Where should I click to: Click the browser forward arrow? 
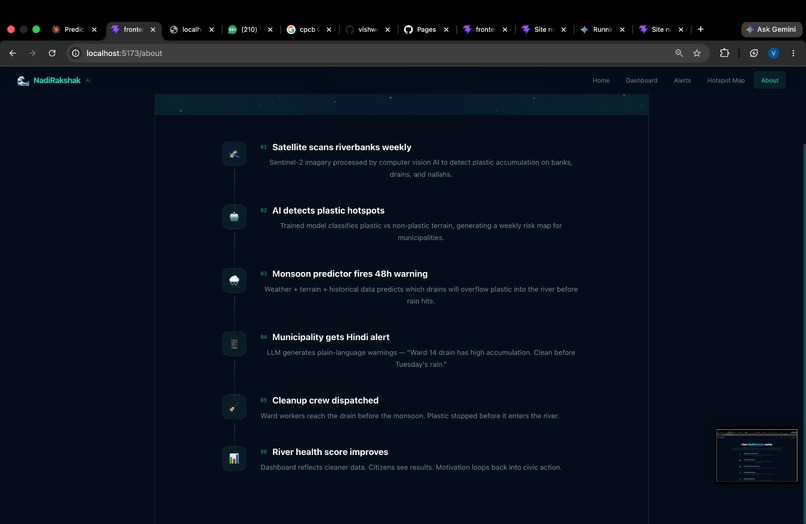click(32, 53)
